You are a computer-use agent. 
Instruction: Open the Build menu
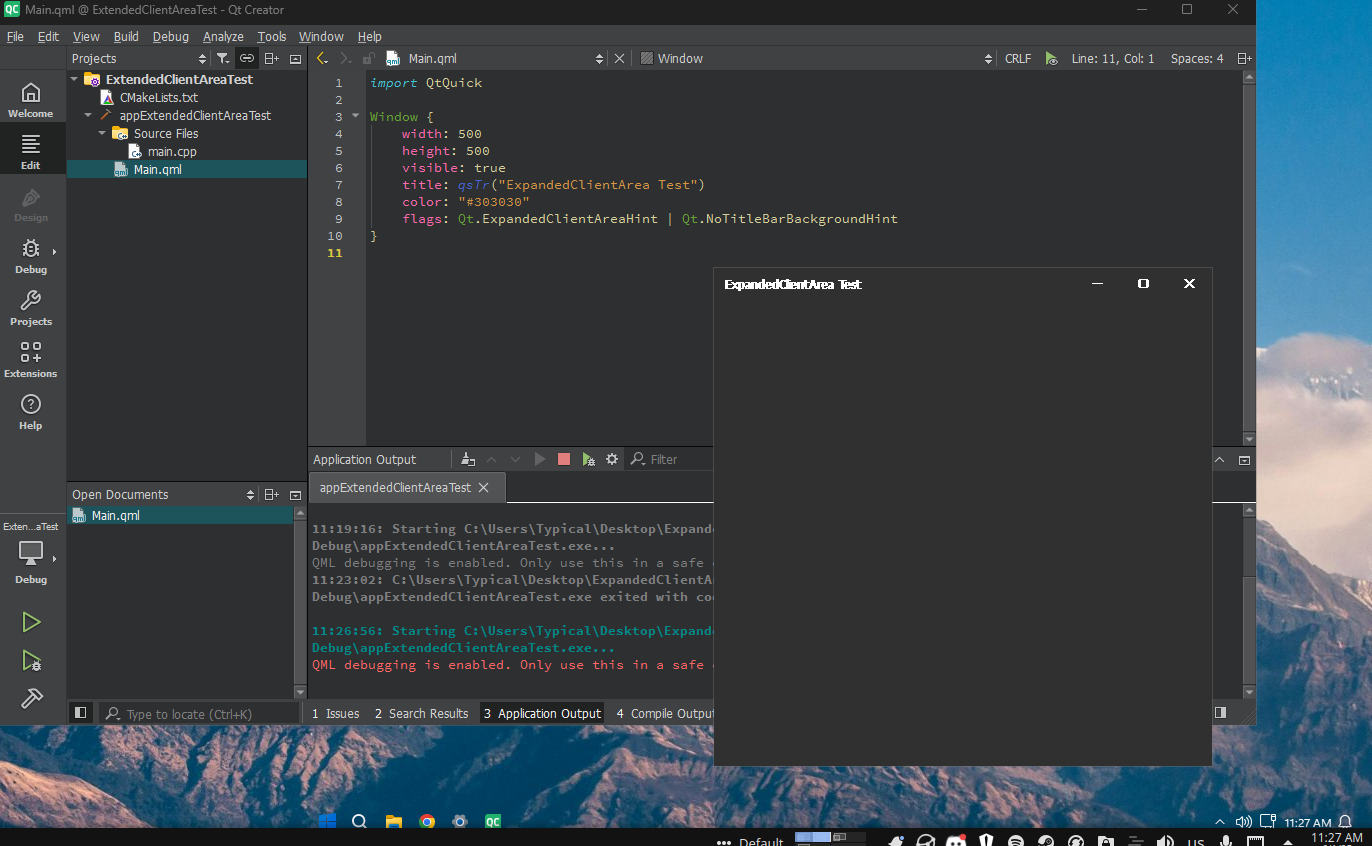[126, 37]
